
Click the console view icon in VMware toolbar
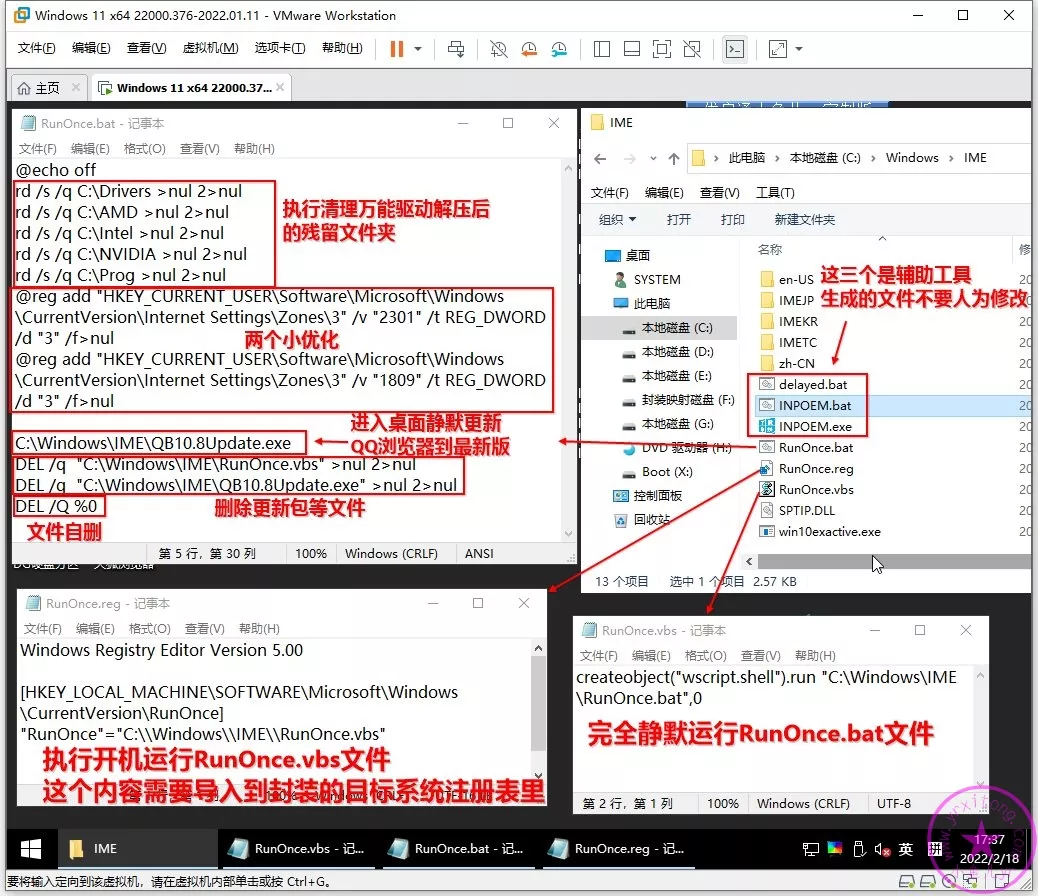click(734, 48)
